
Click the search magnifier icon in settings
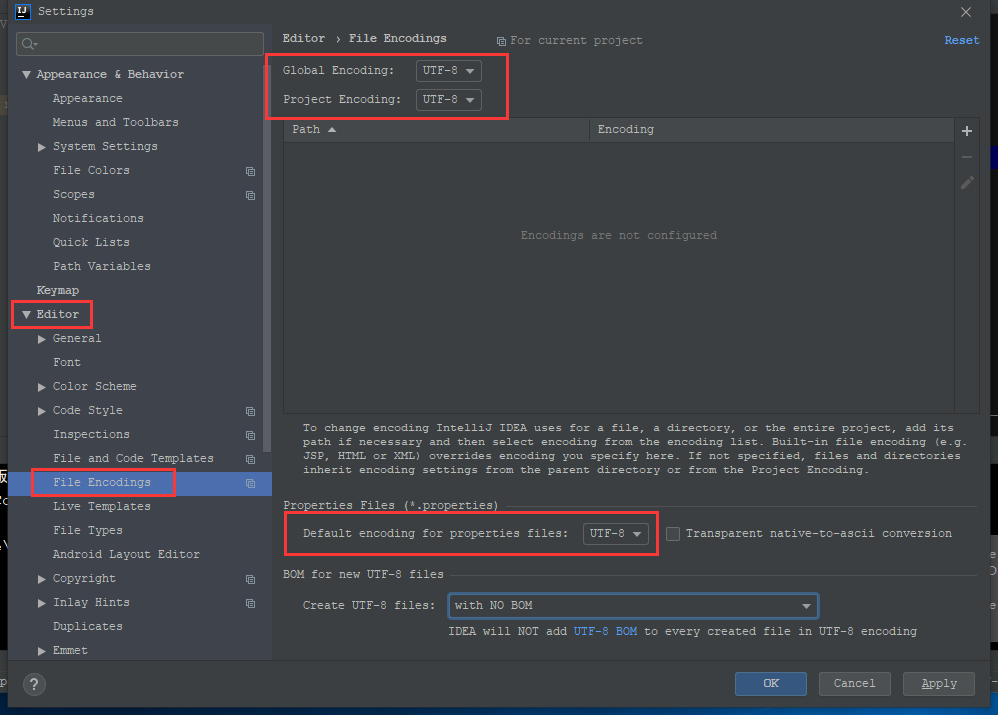29,44
